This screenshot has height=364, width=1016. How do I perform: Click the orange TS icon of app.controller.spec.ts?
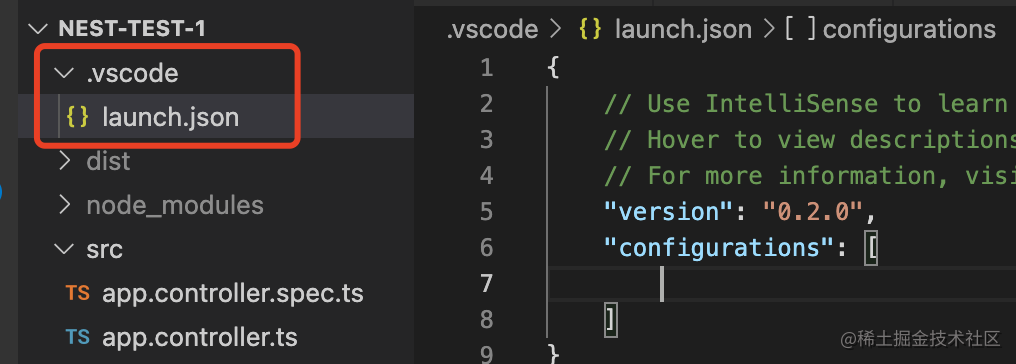77,293
